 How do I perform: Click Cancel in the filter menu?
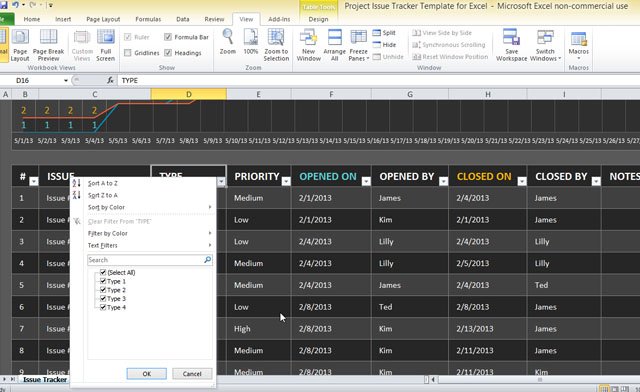(192, 374)
